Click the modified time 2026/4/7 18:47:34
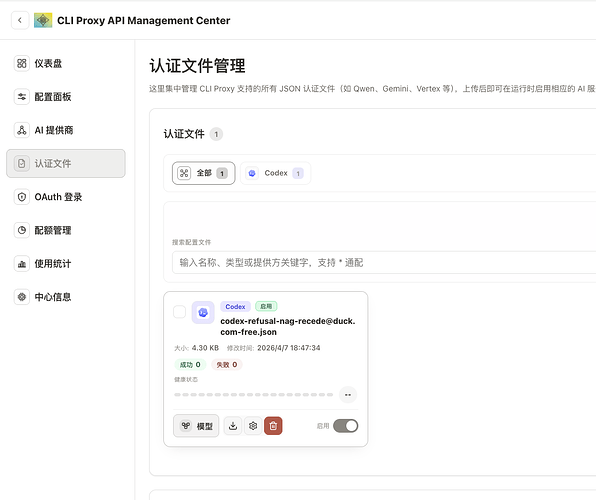This screenshot has width=596, height=500. 289,348
